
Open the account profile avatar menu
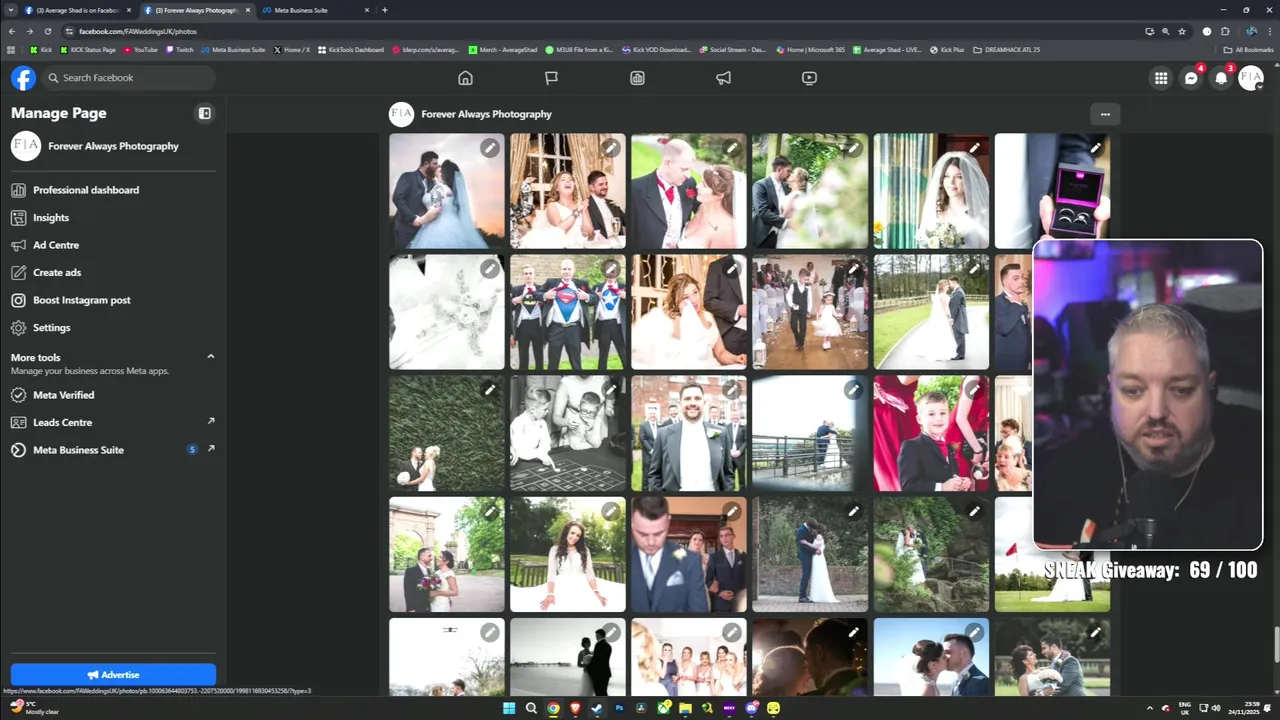(1251, 78)
